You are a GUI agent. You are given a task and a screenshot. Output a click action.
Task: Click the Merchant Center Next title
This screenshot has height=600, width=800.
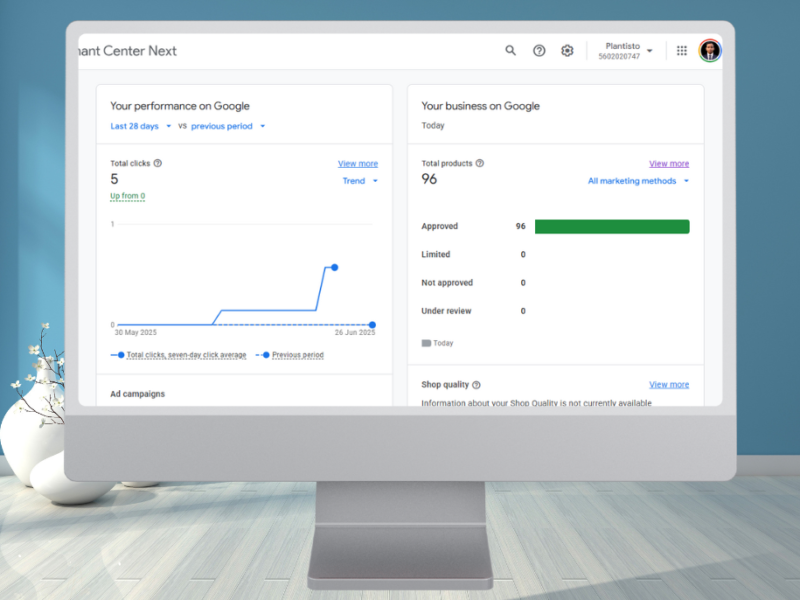click(x=128, y=51)
